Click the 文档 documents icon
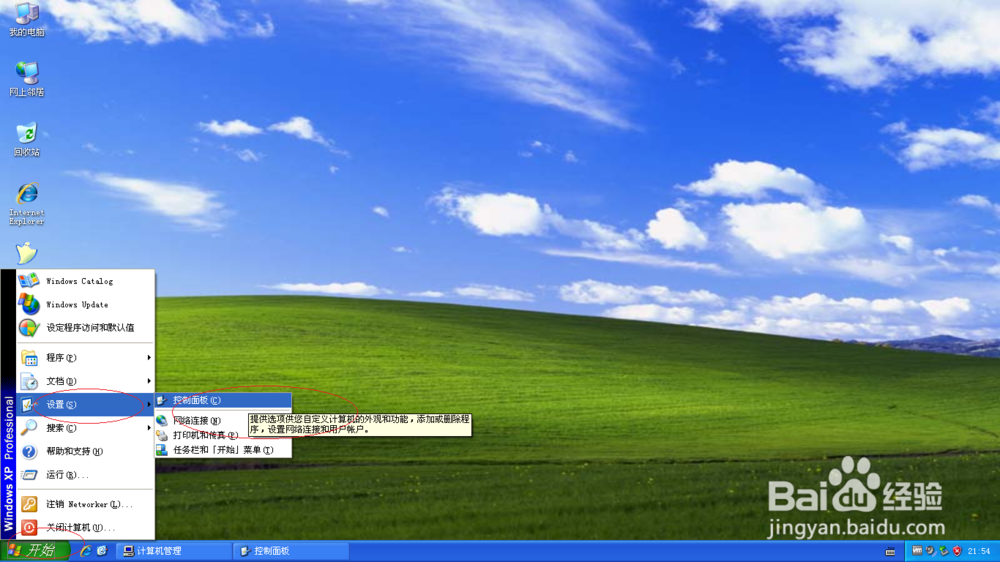The height and width of the screenshot is (562, 1000). (x=29, y=381)
